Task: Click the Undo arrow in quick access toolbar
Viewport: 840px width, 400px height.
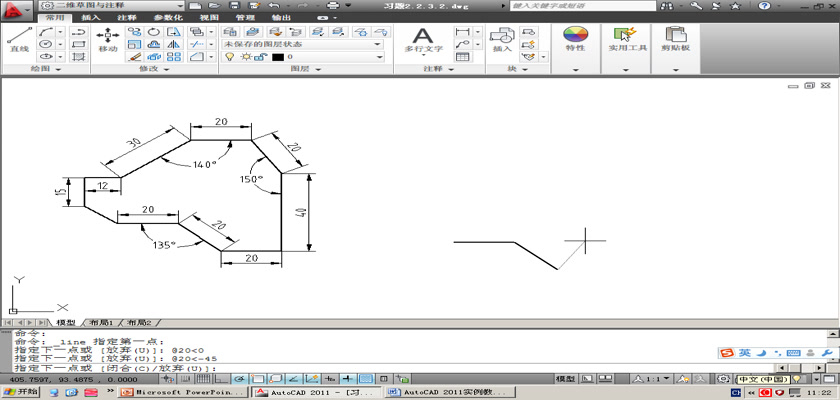Action: click(x=274, y=5)
